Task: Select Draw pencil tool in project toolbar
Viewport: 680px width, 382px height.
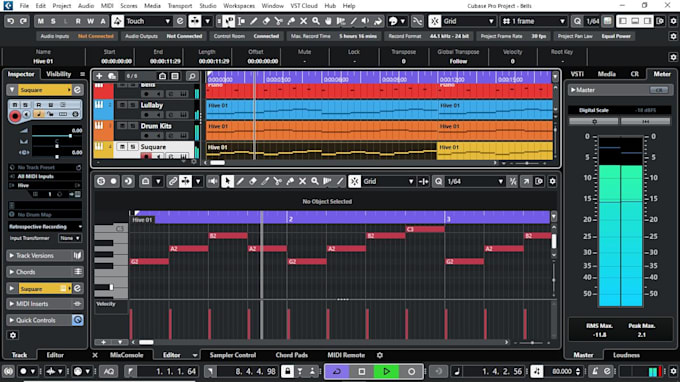Action: click(x=254, y=21)
